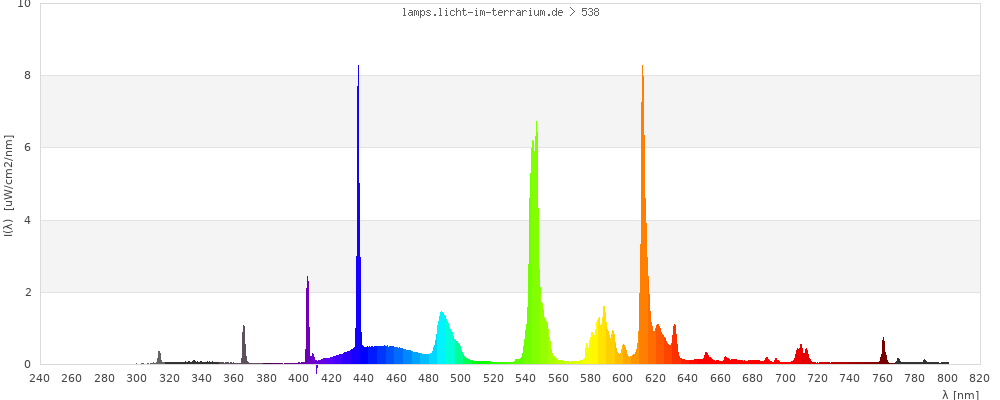
Task: Click the y-axis tick value 6
Action: click(27, 147)
